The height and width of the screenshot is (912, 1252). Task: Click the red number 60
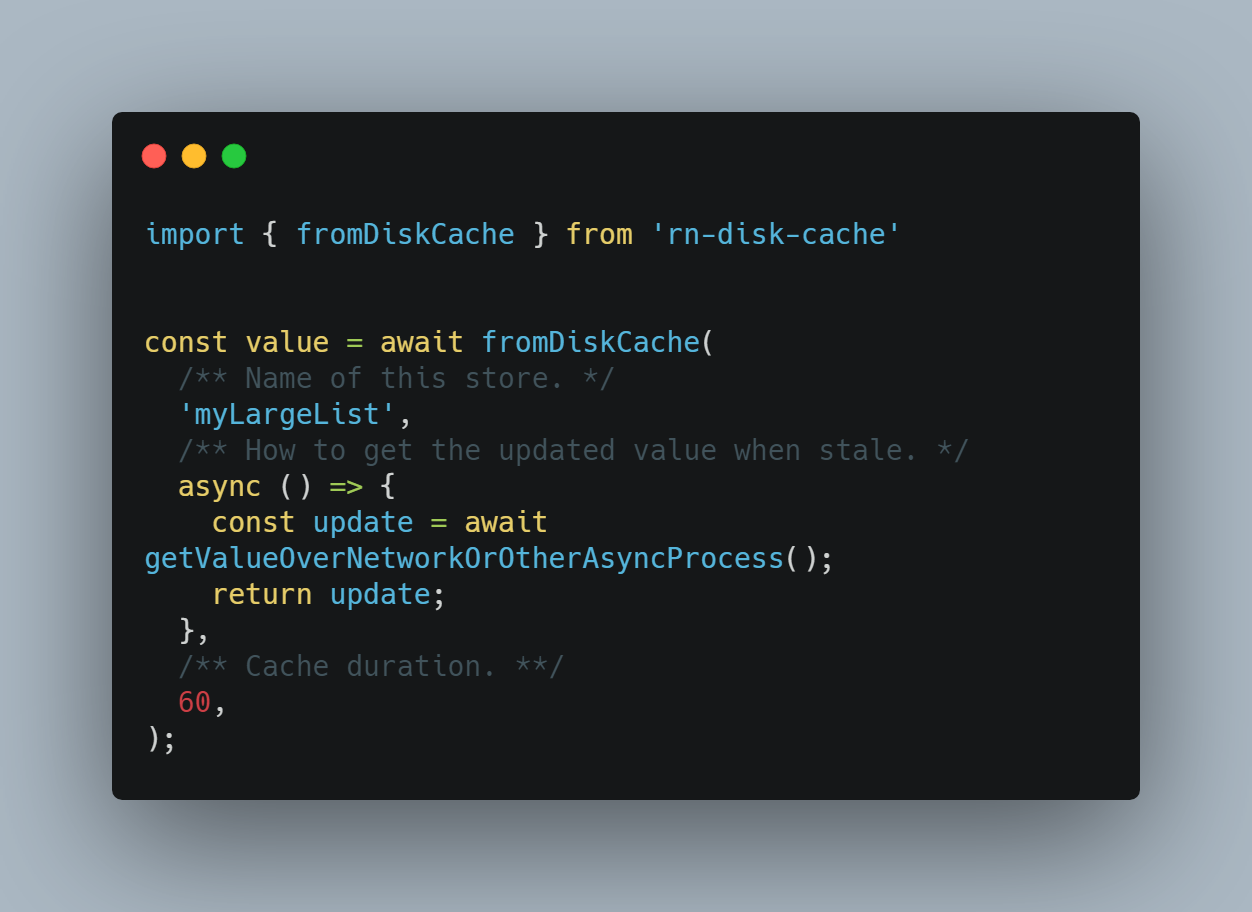[195, 702]
